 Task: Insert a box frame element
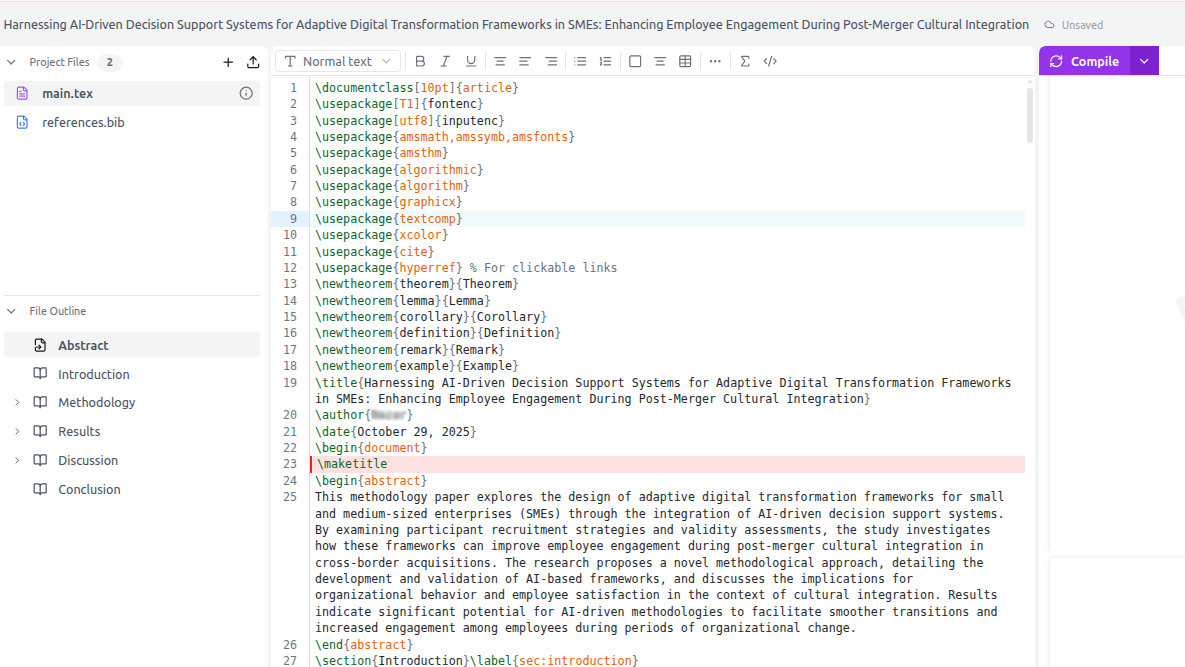point(635,61)
